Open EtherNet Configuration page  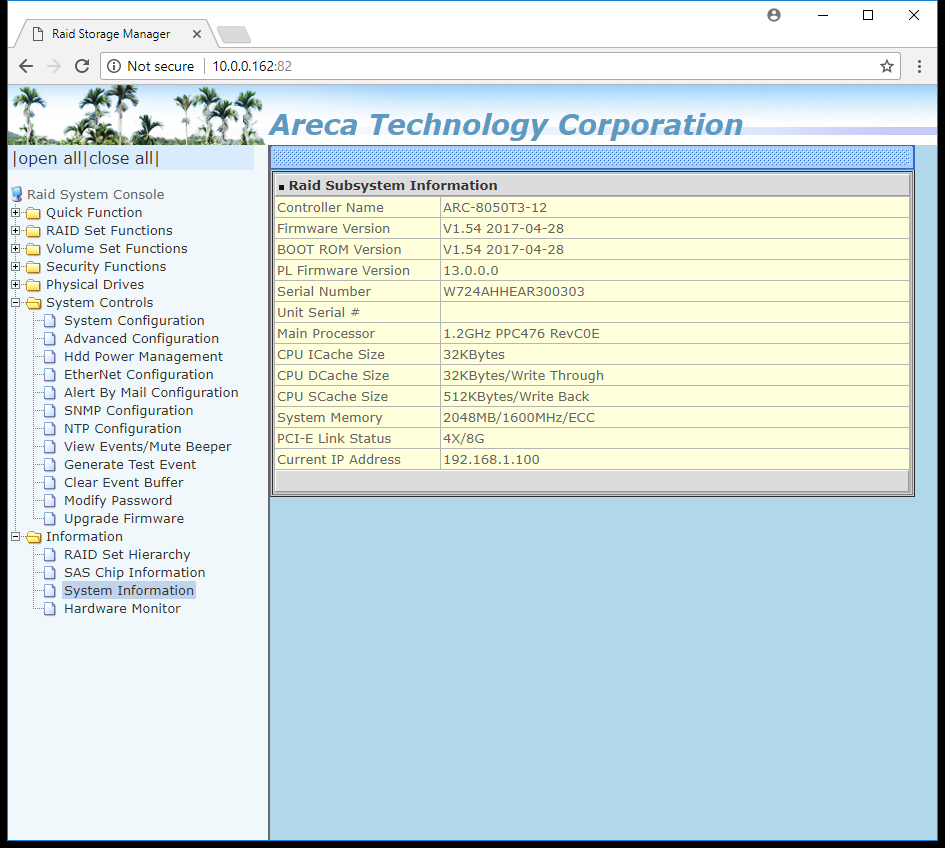[x=139, y=375]
